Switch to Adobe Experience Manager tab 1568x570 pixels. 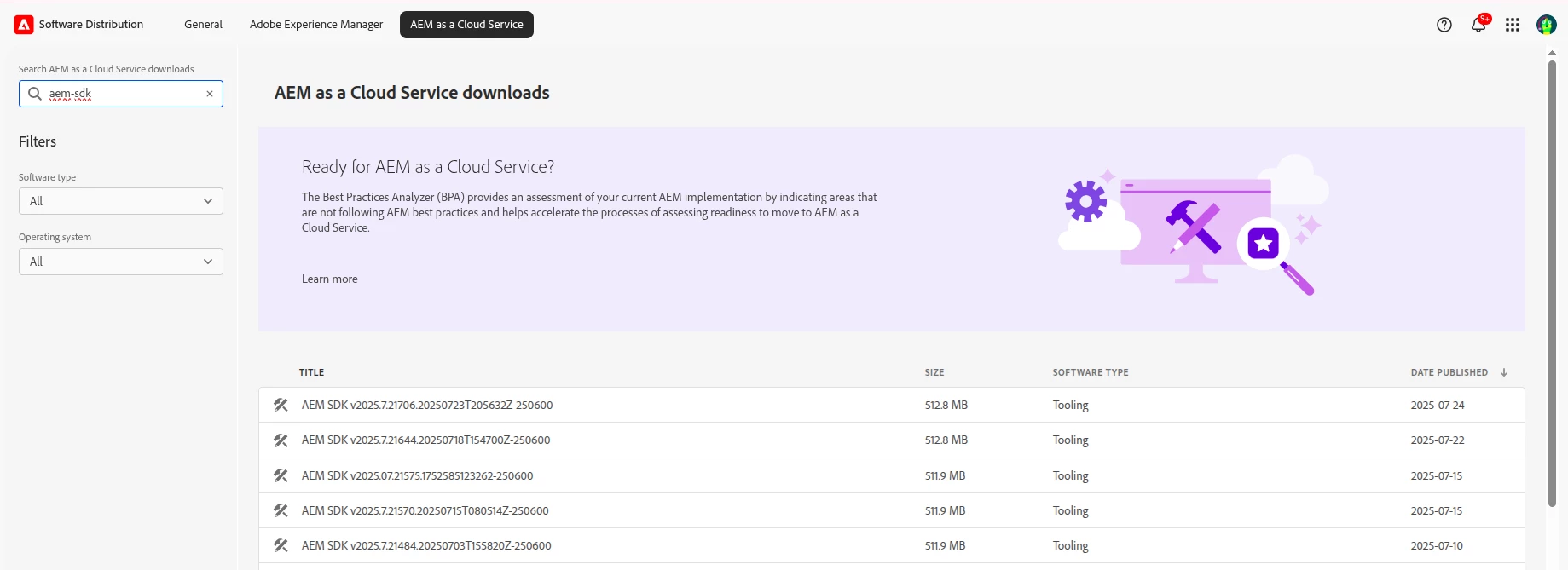tap(316, 25)
